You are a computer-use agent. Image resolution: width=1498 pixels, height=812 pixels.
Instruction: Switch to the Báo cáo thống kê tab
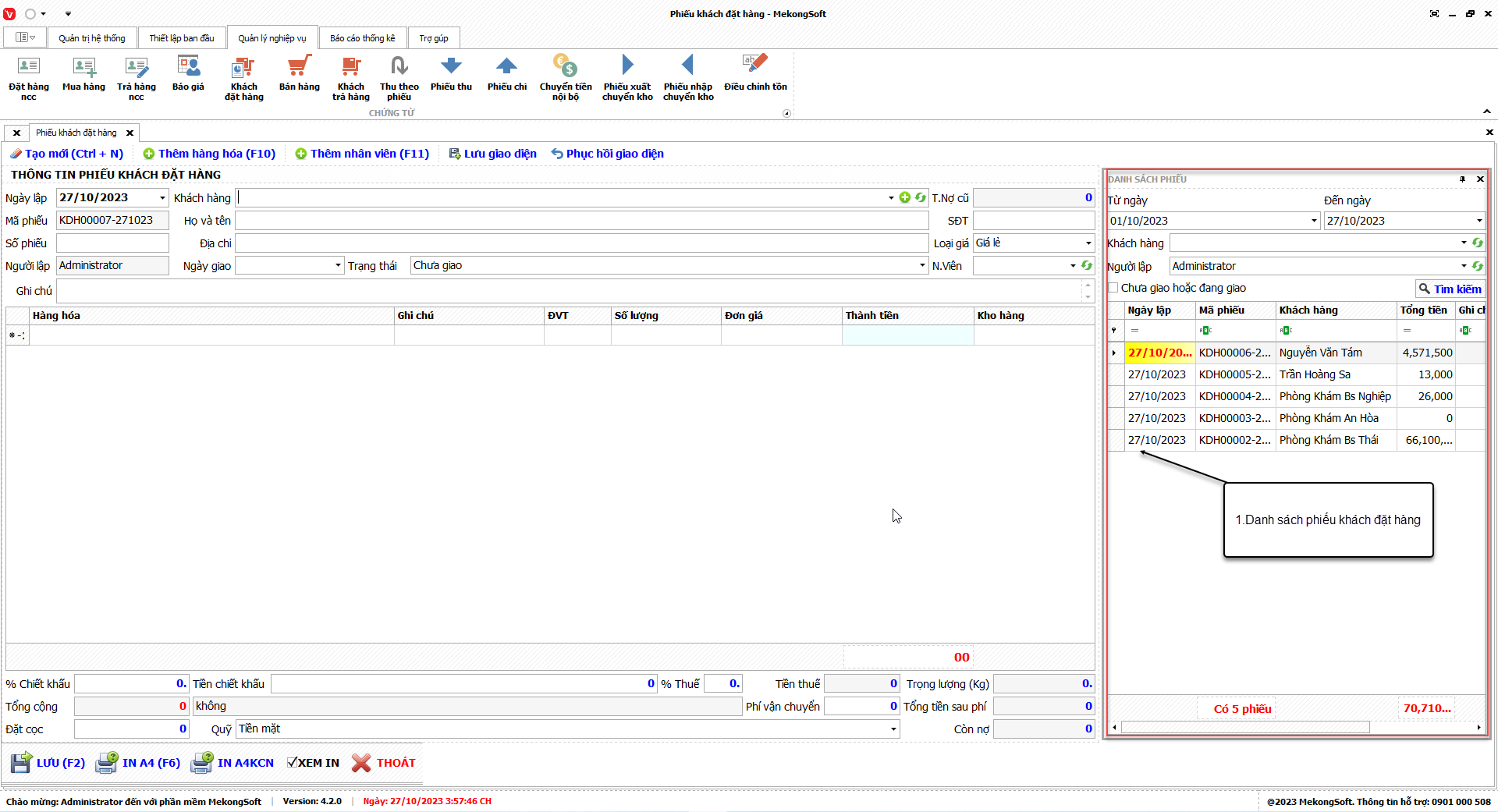click(x=362, y=38)
